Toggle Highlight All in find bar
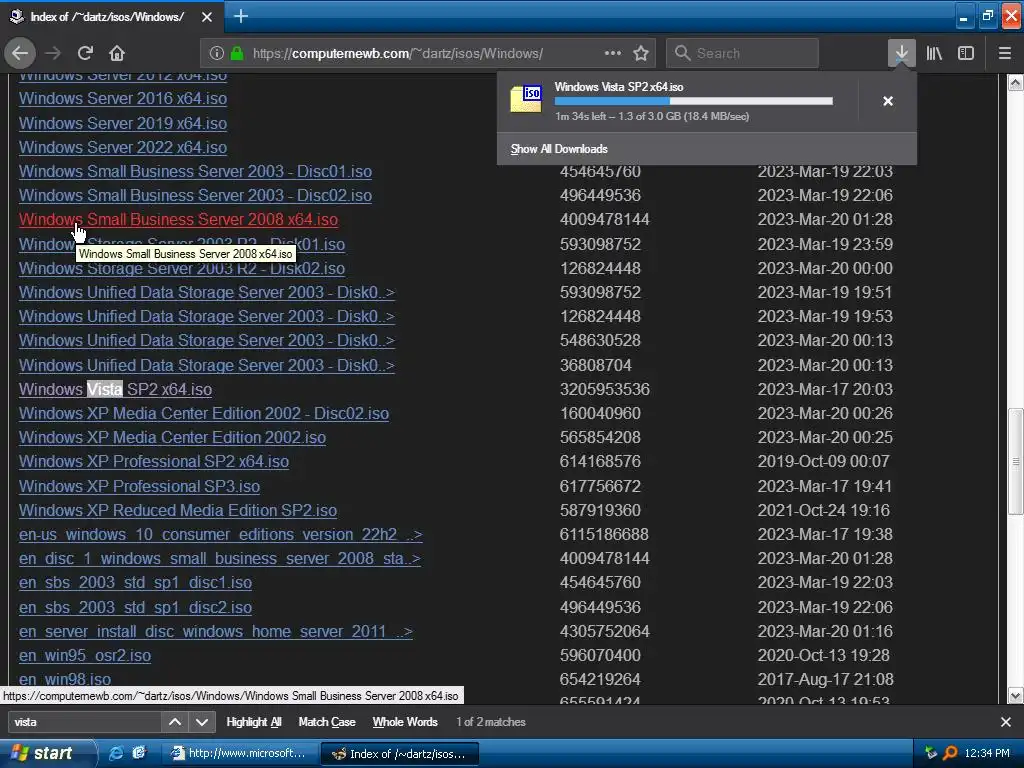 [x=254, y=722]
